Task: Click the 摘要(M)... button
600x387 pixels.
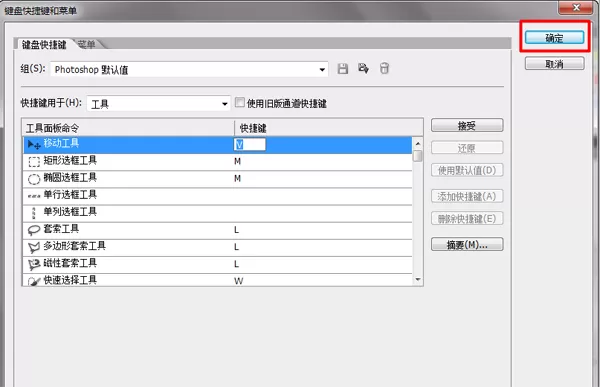Action: click(467, 244)
